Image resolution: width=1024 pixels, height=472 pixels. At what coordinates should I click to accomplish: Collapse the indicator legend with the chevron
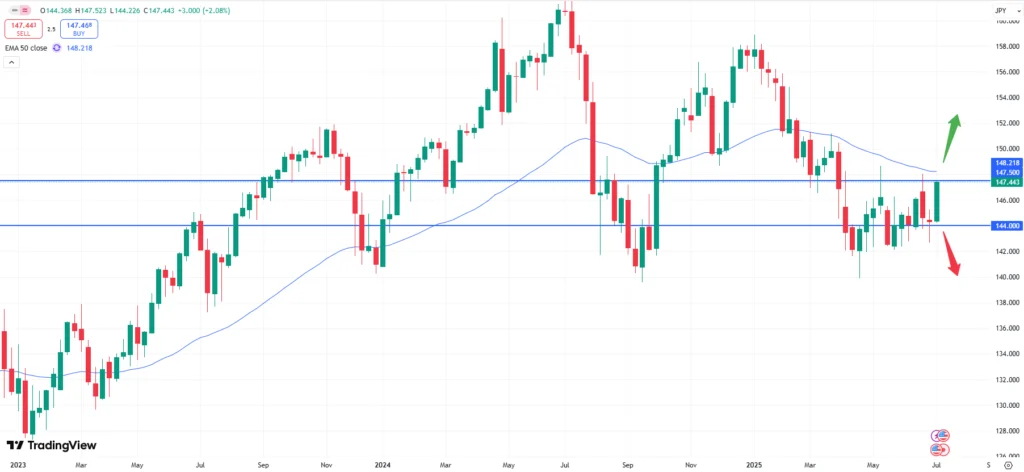[x=12, y=62]
